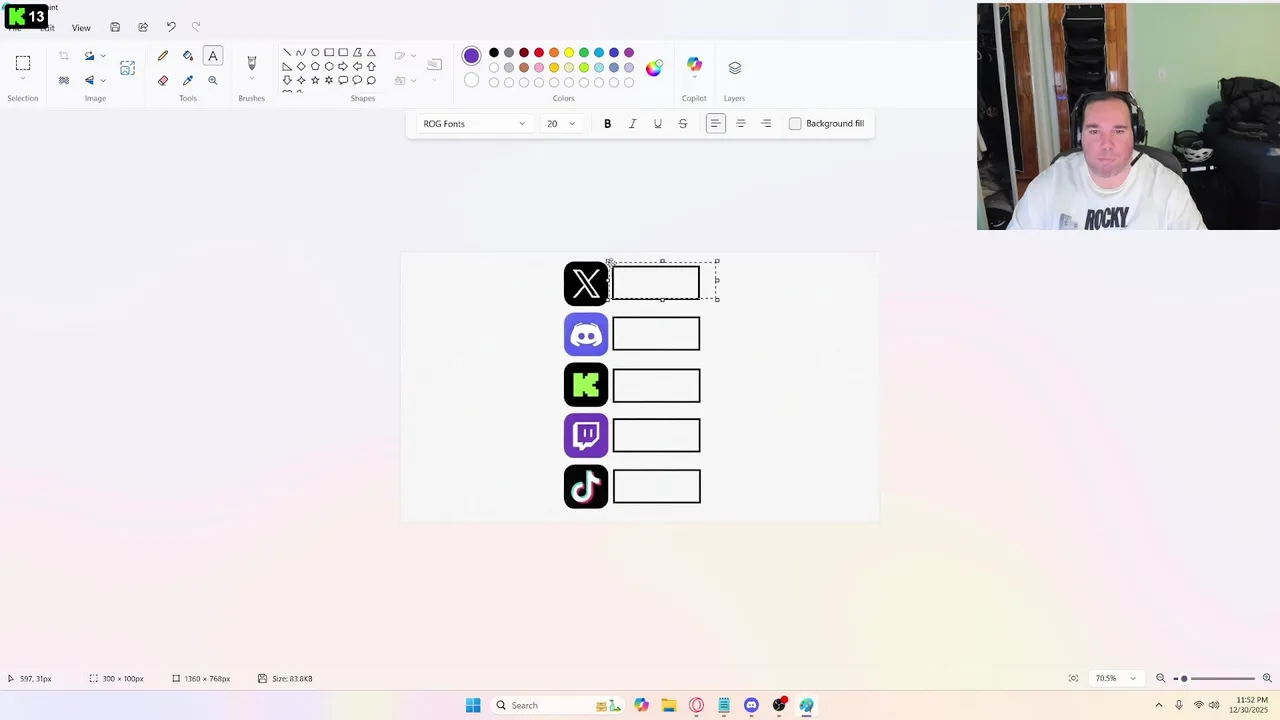Screen dimensions: 1280x720
Task: Click the Crop image icon
Action: 64,56
